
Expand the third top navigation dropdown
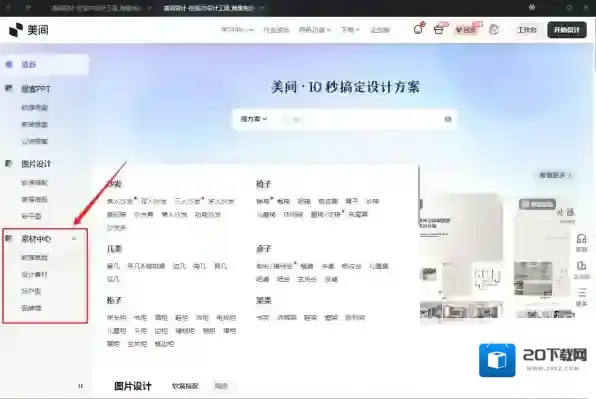coord(315,30)
